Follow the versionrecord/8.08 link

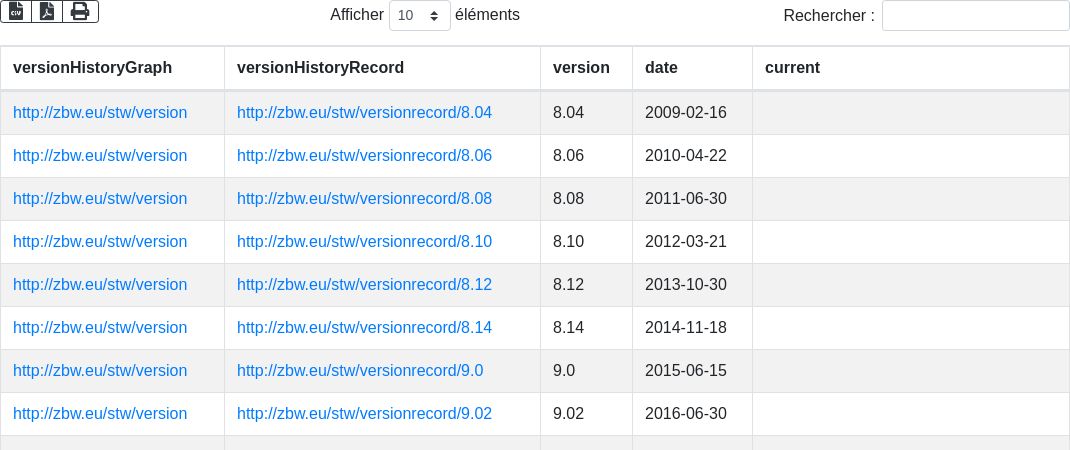[x=364, y=199]
